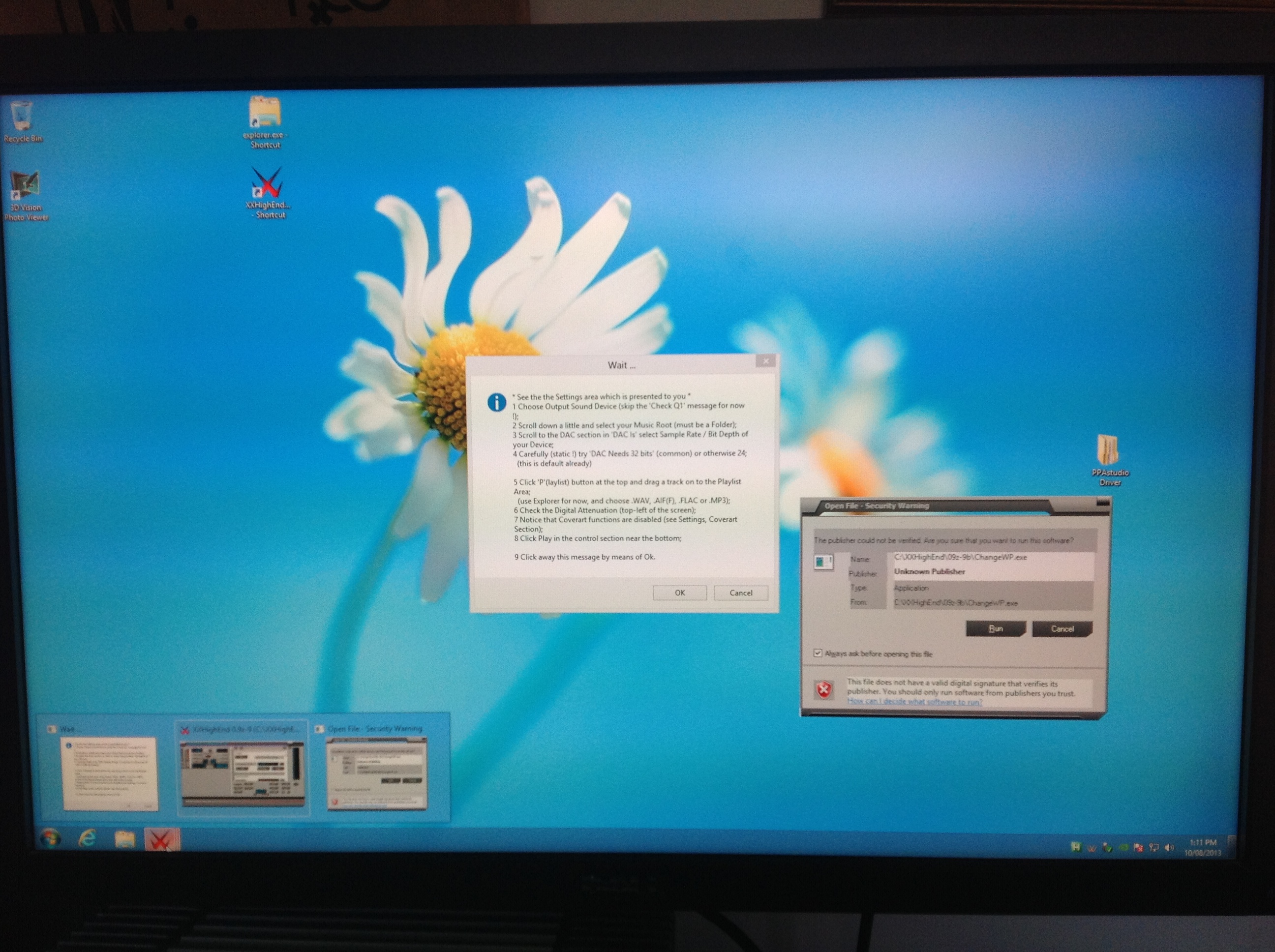Open the network status tray icon
The height and width of the screenshot is (952, 1275).
[1154, 848]
